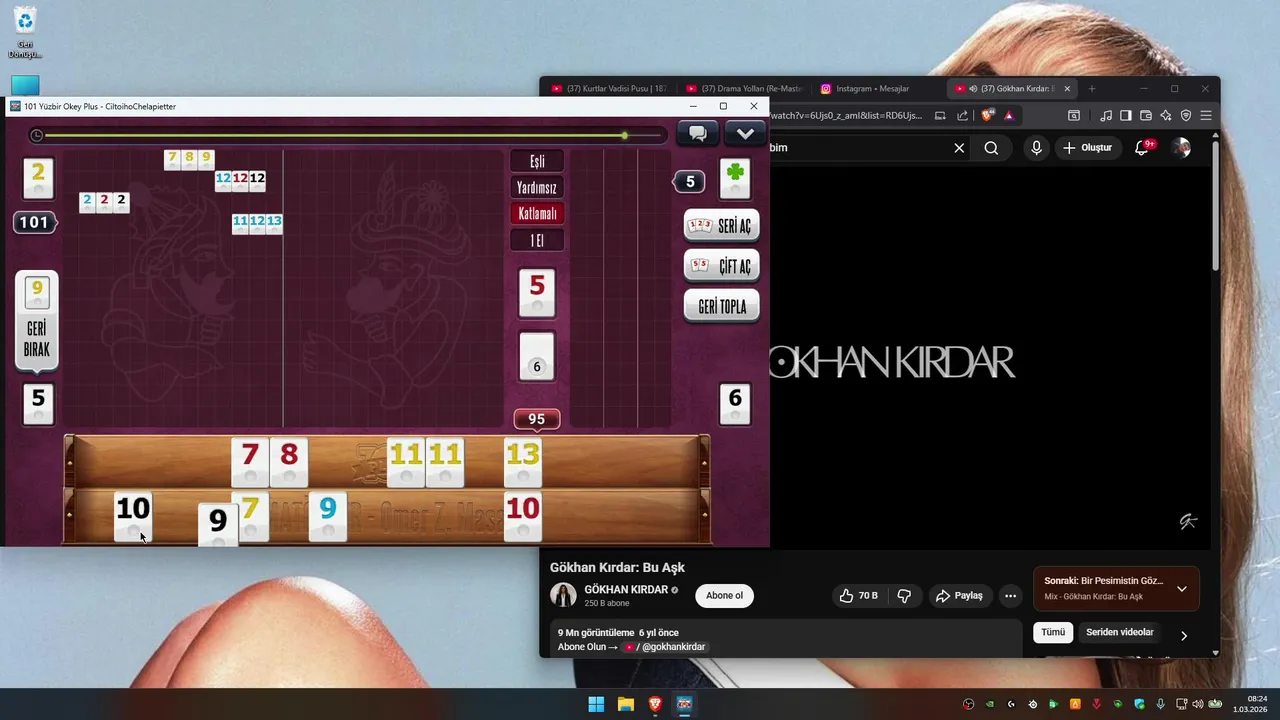Toggle the browser sidebar panel icon

click(x=1126, y=115)
